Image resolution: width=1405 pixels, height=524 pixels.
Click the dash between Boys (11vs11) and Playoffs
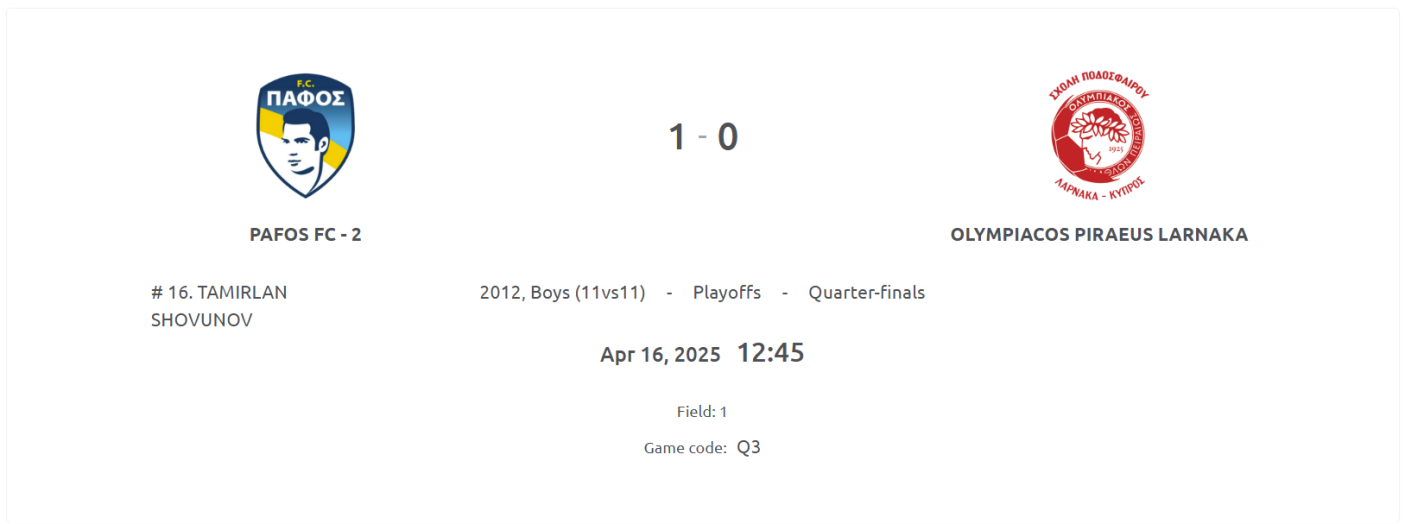point(669,293)
